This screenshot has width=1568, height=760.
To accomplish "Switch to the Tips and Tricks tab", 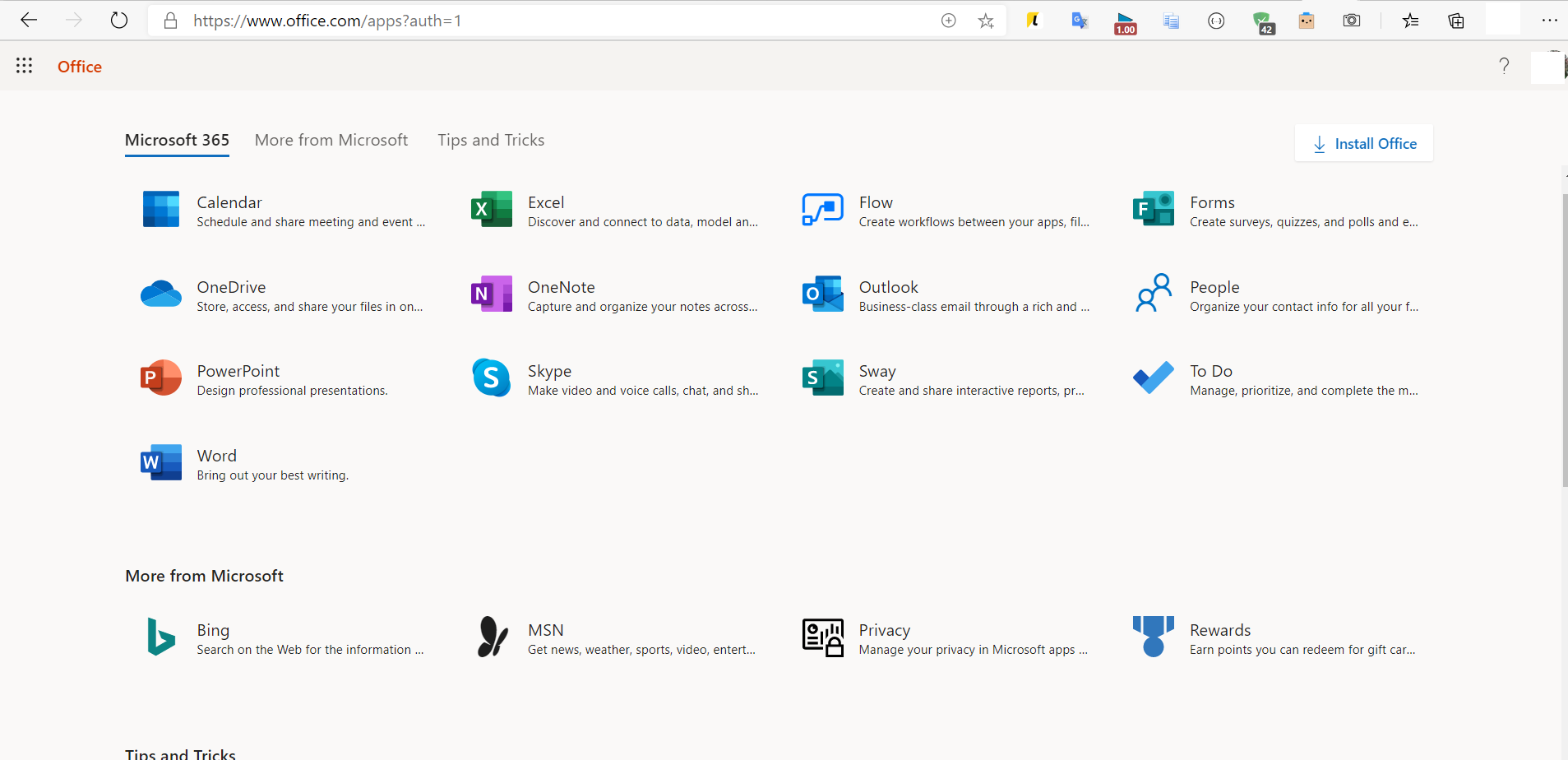I will [491, 140].
